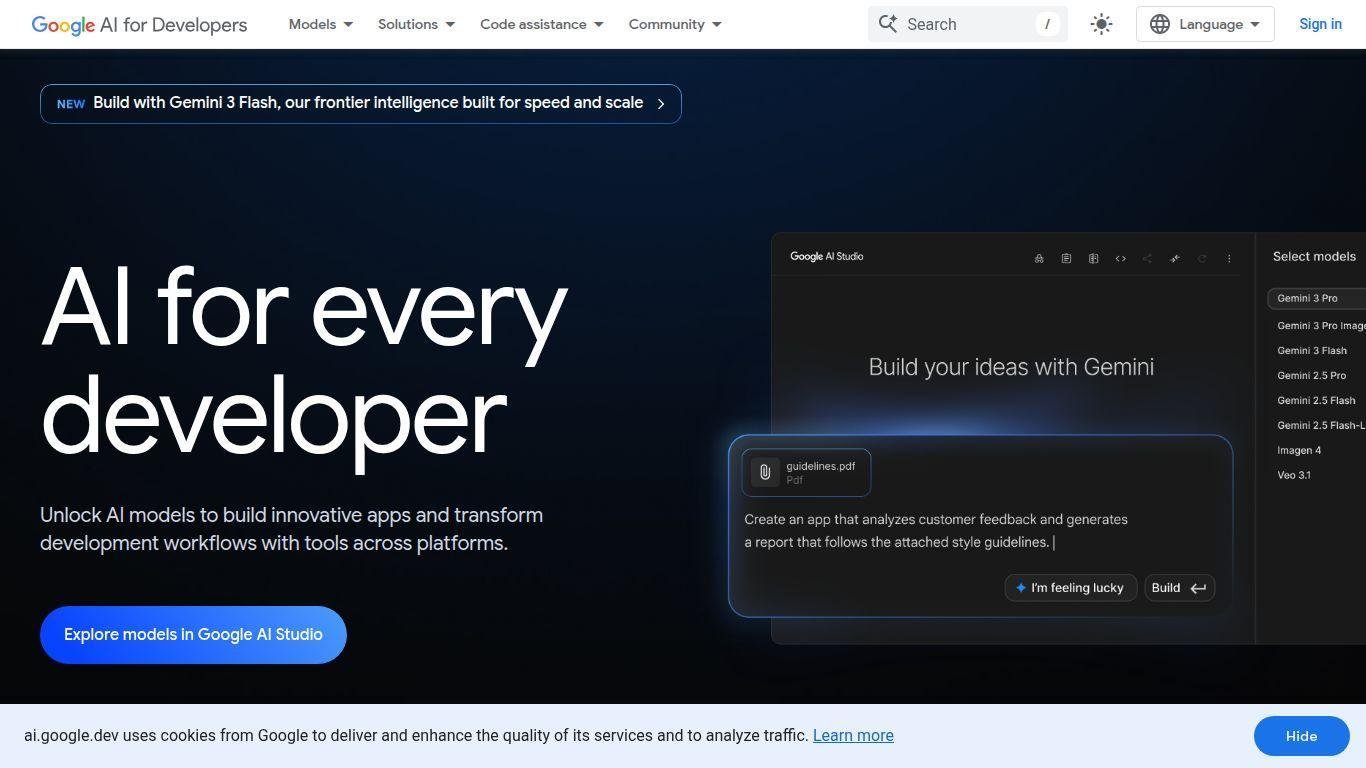The height and width of the screenshot is (768, 1366).
Task: Click the share icon in AI Studio toolbar
Action: click(x=1147, y=258)
